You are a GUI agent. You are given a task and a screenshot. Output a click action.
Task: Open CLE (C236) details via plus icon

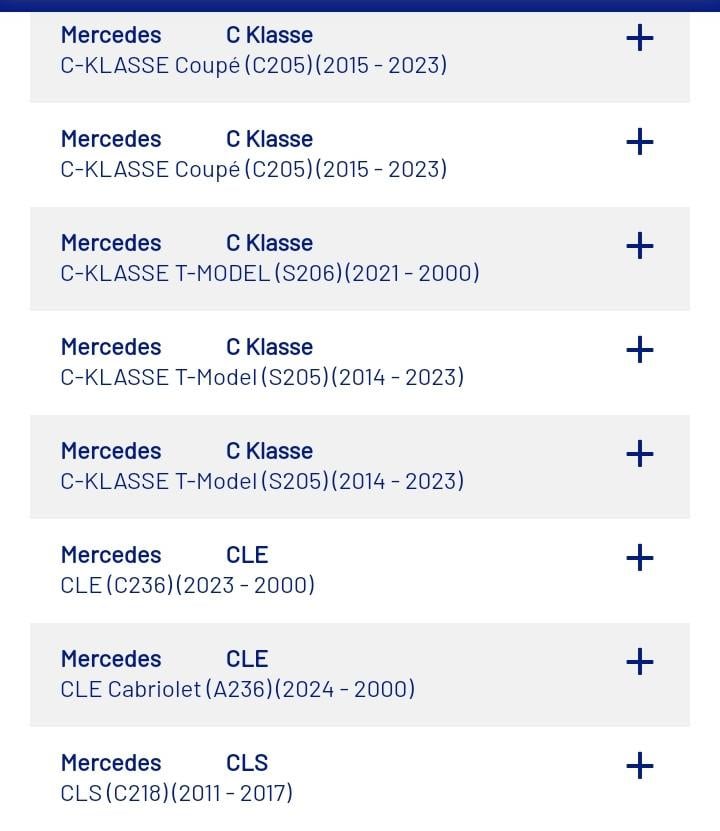tap(639, 558)
